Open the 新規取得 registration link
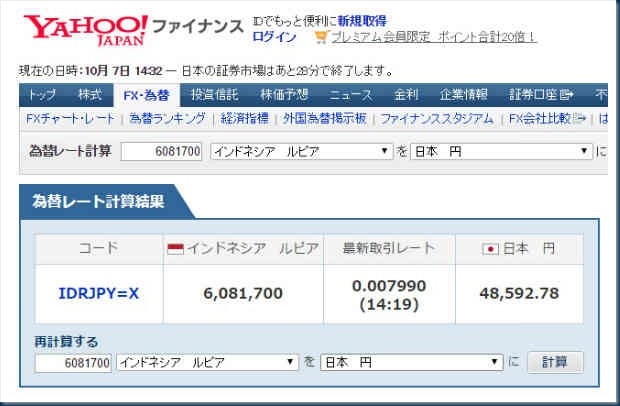The width and height of the screenshot is (620, 406). tap(362, 21)
